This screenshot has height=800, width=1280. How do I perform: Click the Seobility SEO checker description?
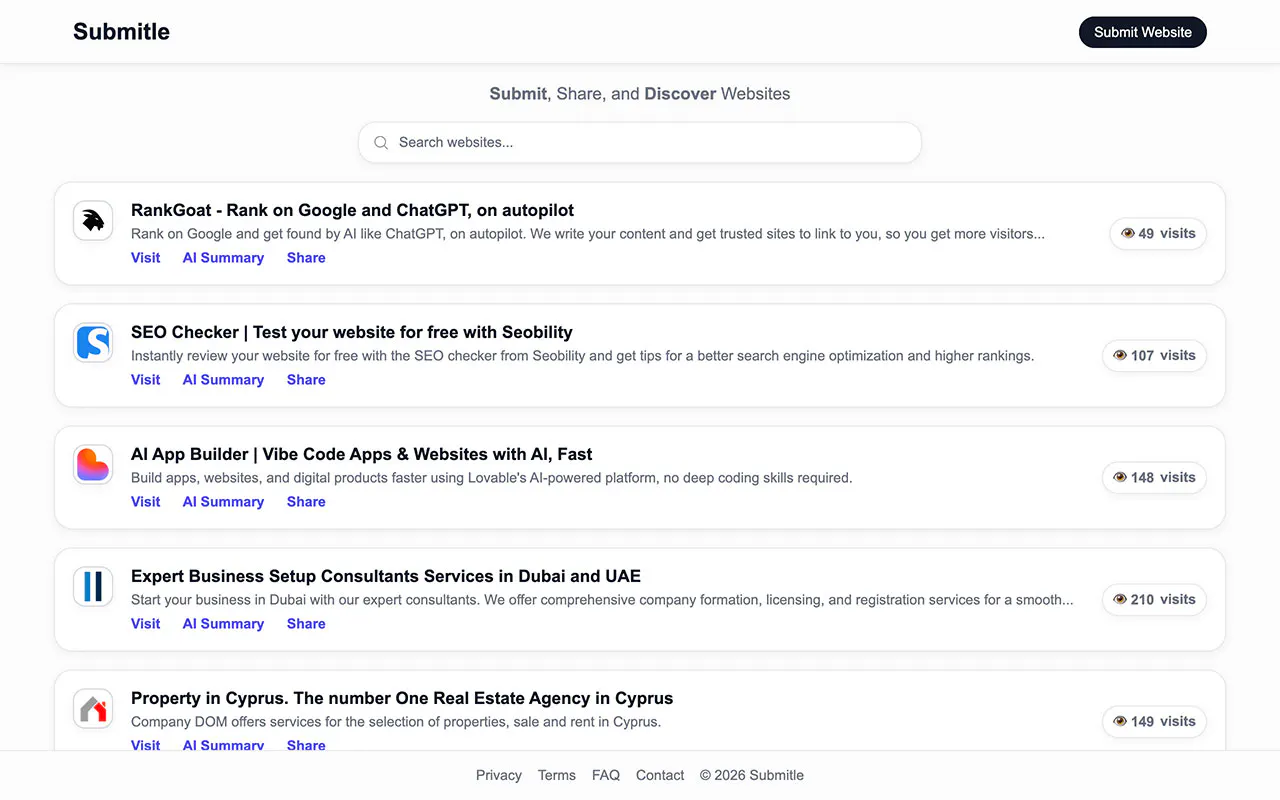pyautogui.click(x=582, y=356)
